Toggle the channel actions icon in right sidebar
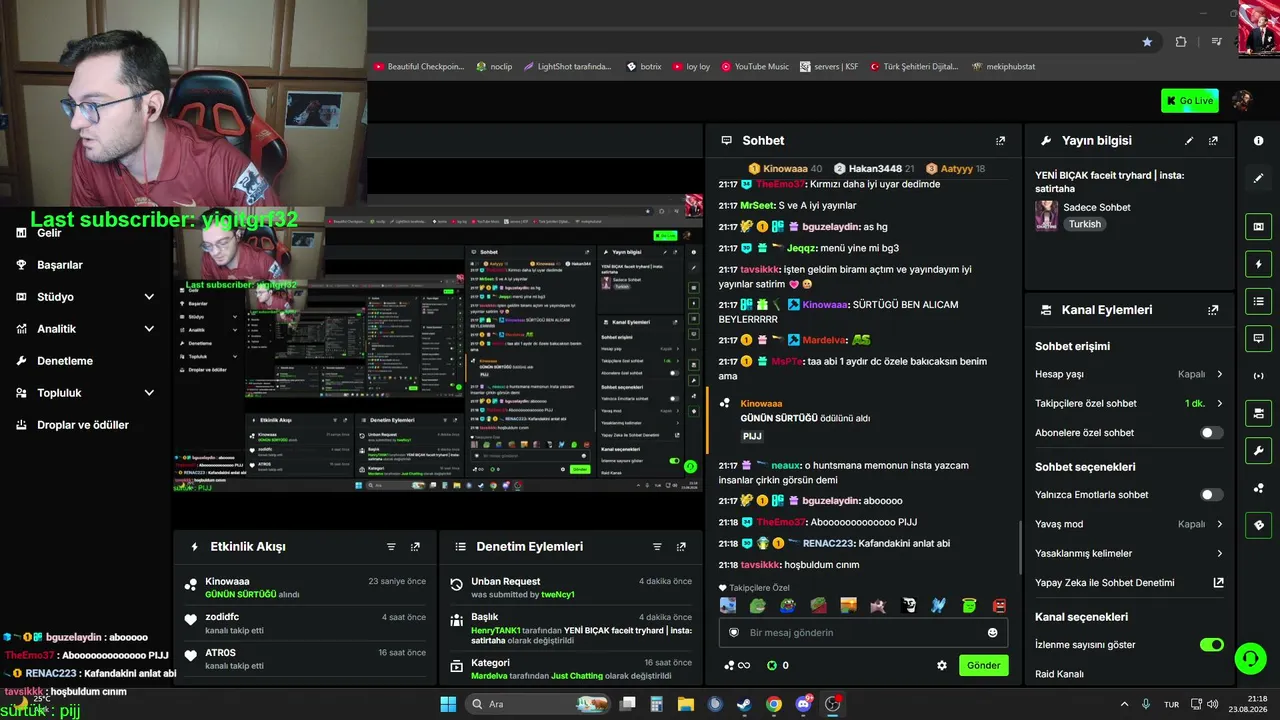Image resolution: width=1280 pixels, height=720 pixels. point(1259,413)
